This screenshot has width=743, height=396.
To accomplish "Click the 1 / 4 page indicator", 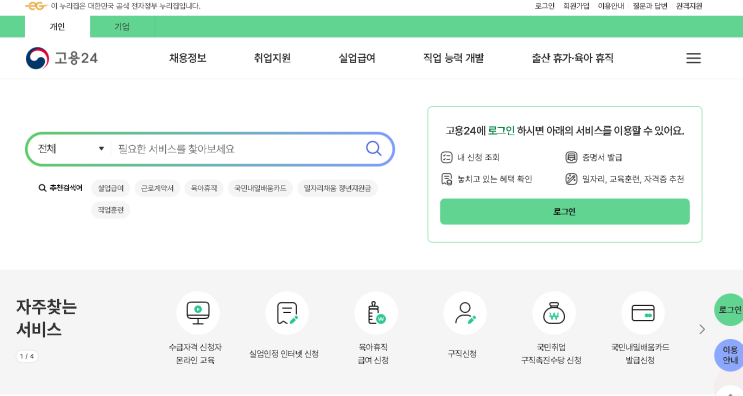I will point(27,356).
